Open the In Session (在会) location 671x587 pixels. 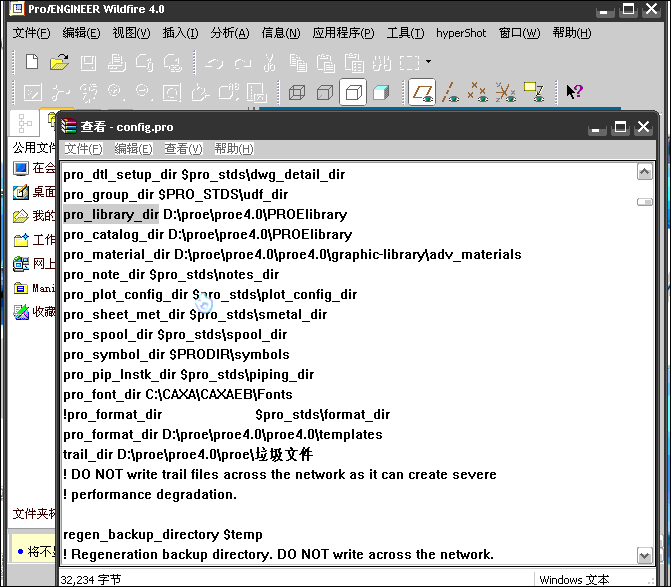coord(34,168)
